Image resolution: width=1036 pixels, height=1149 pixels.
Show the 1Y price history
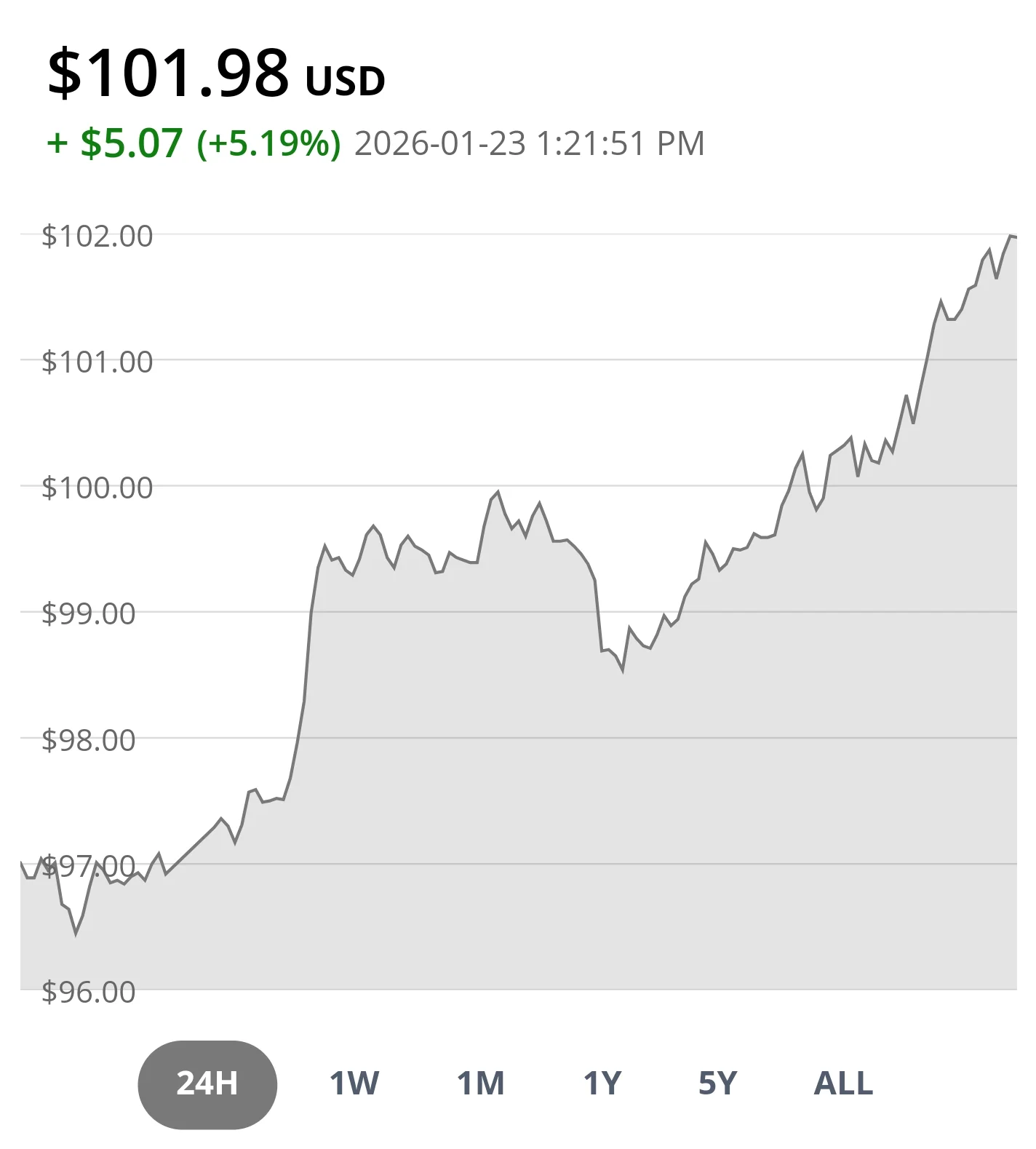tap(602, 1084)
